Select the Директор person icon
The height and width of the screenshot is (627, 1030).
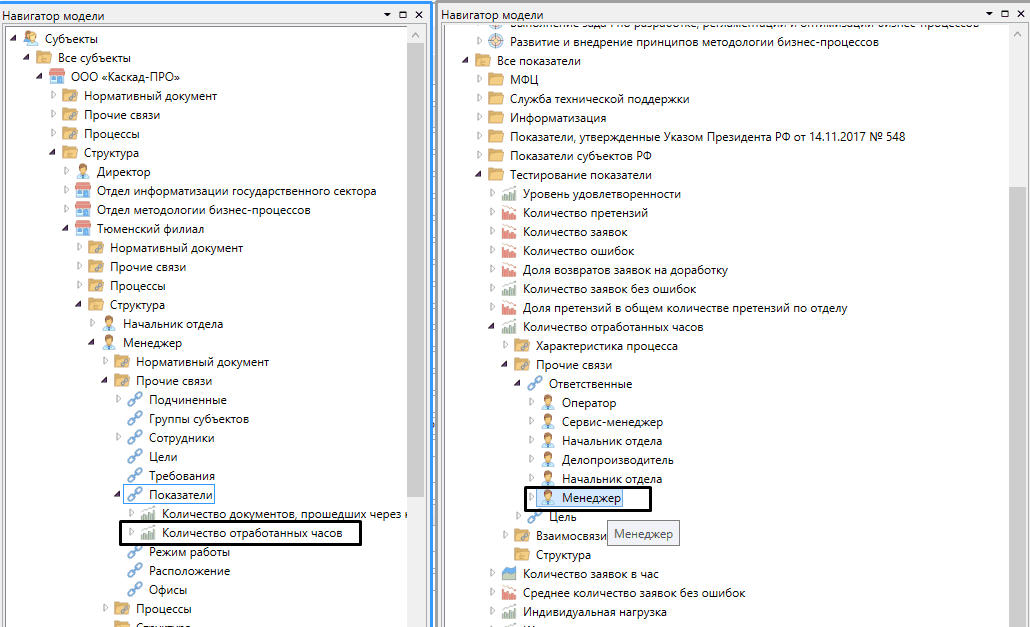pyautogui.click(x=83, y=171)
